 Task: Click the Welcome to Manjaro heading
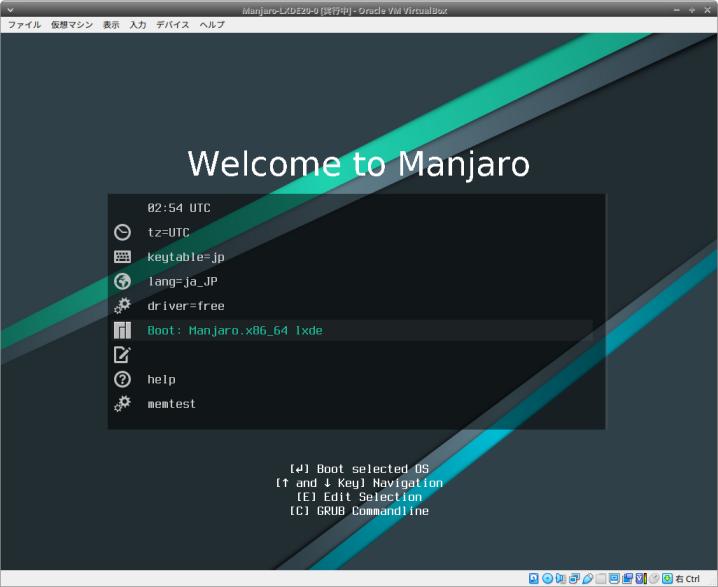[359, 163]
